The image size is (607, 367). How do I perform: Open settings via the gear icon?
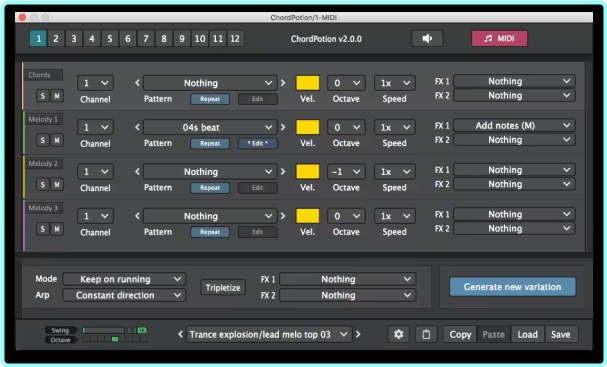398,334
